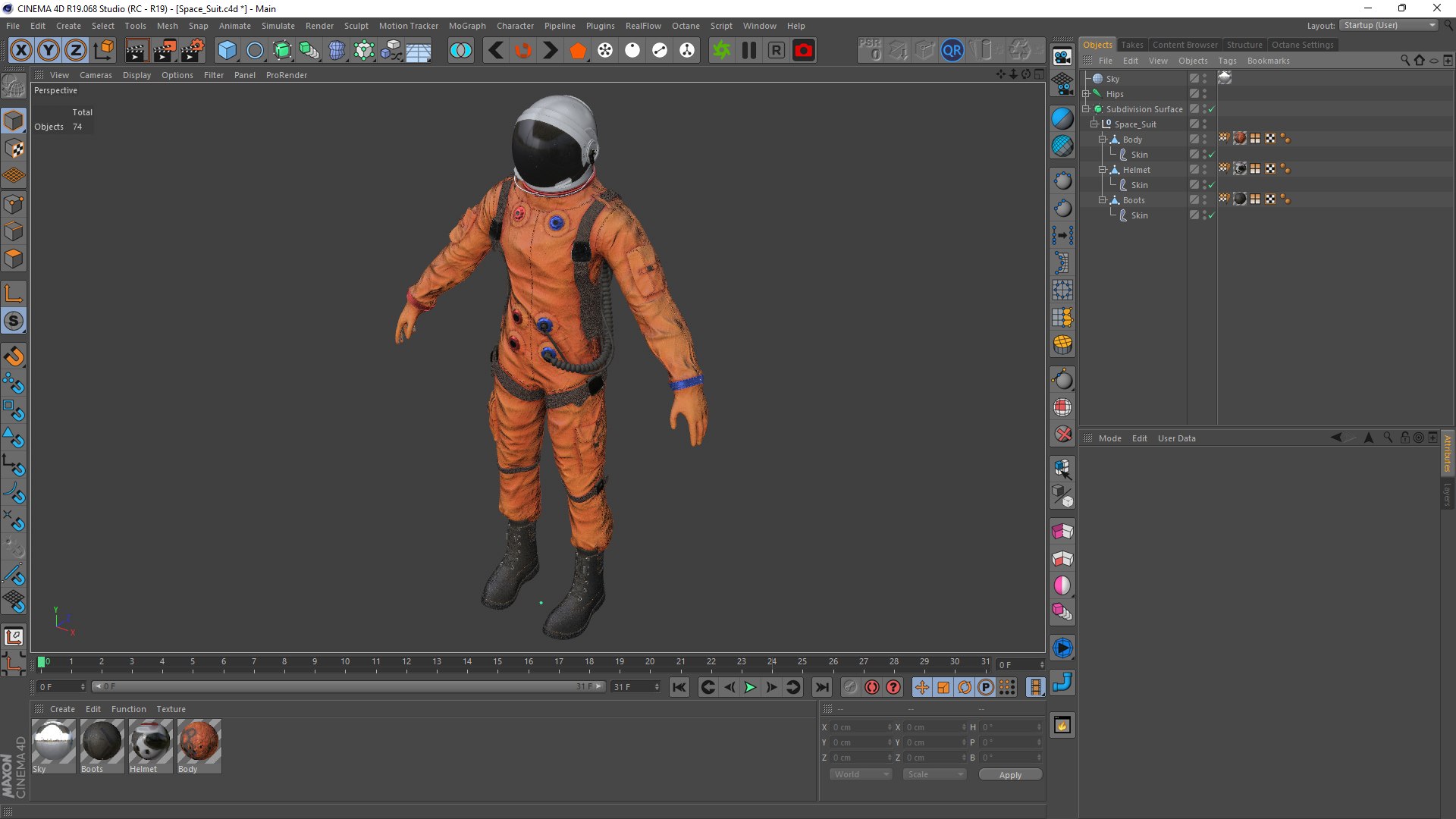
Task: Click the Render View clapperboard icon
Action: coord(136,50)
